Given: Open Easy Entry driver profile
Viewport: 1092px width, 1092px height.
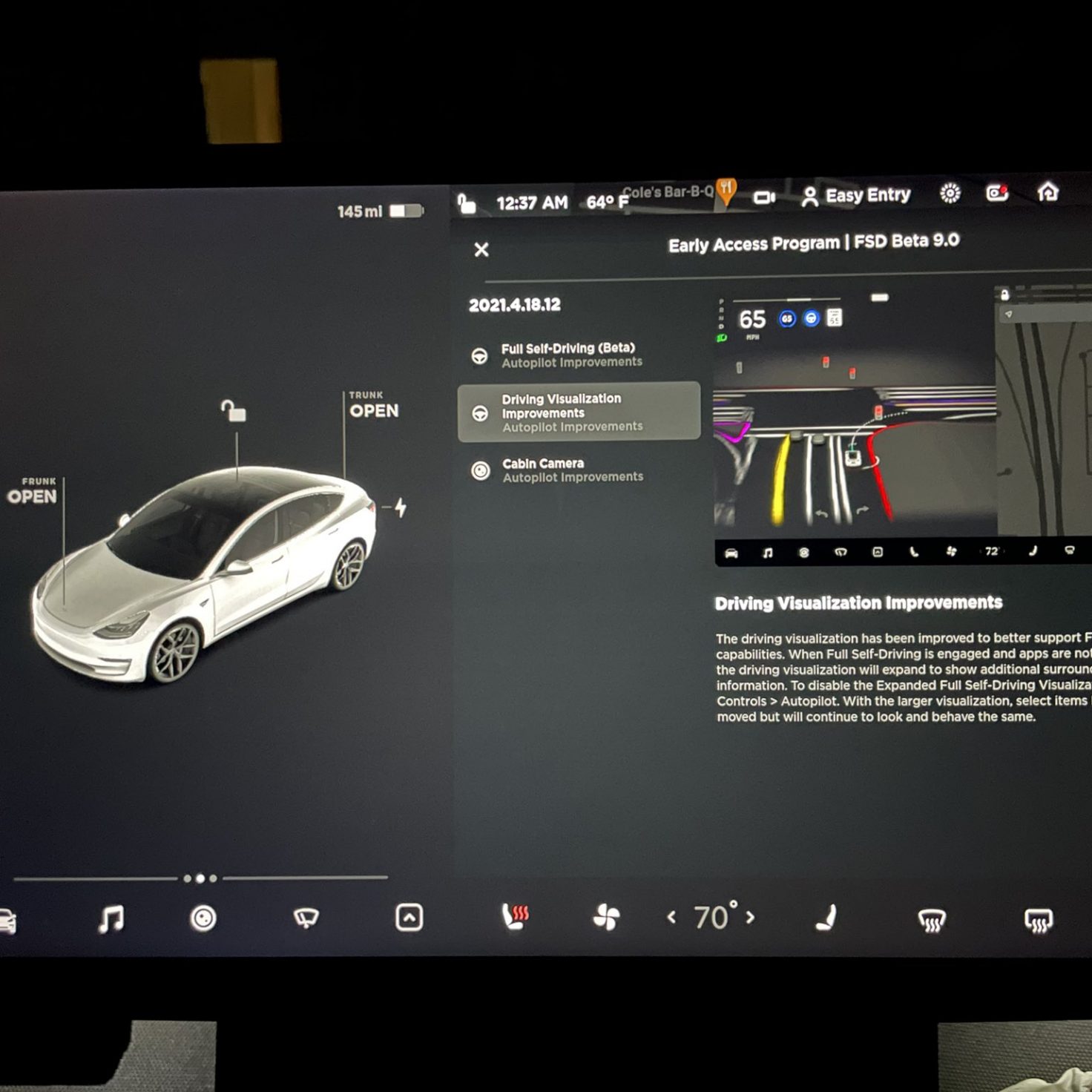Looking at the screenshot, I should (x=855, y=195).
